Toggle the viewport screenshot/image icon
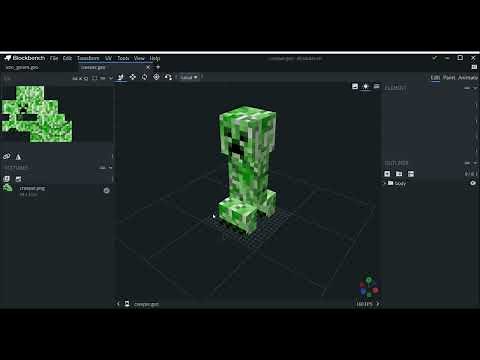 click(355, 86)
